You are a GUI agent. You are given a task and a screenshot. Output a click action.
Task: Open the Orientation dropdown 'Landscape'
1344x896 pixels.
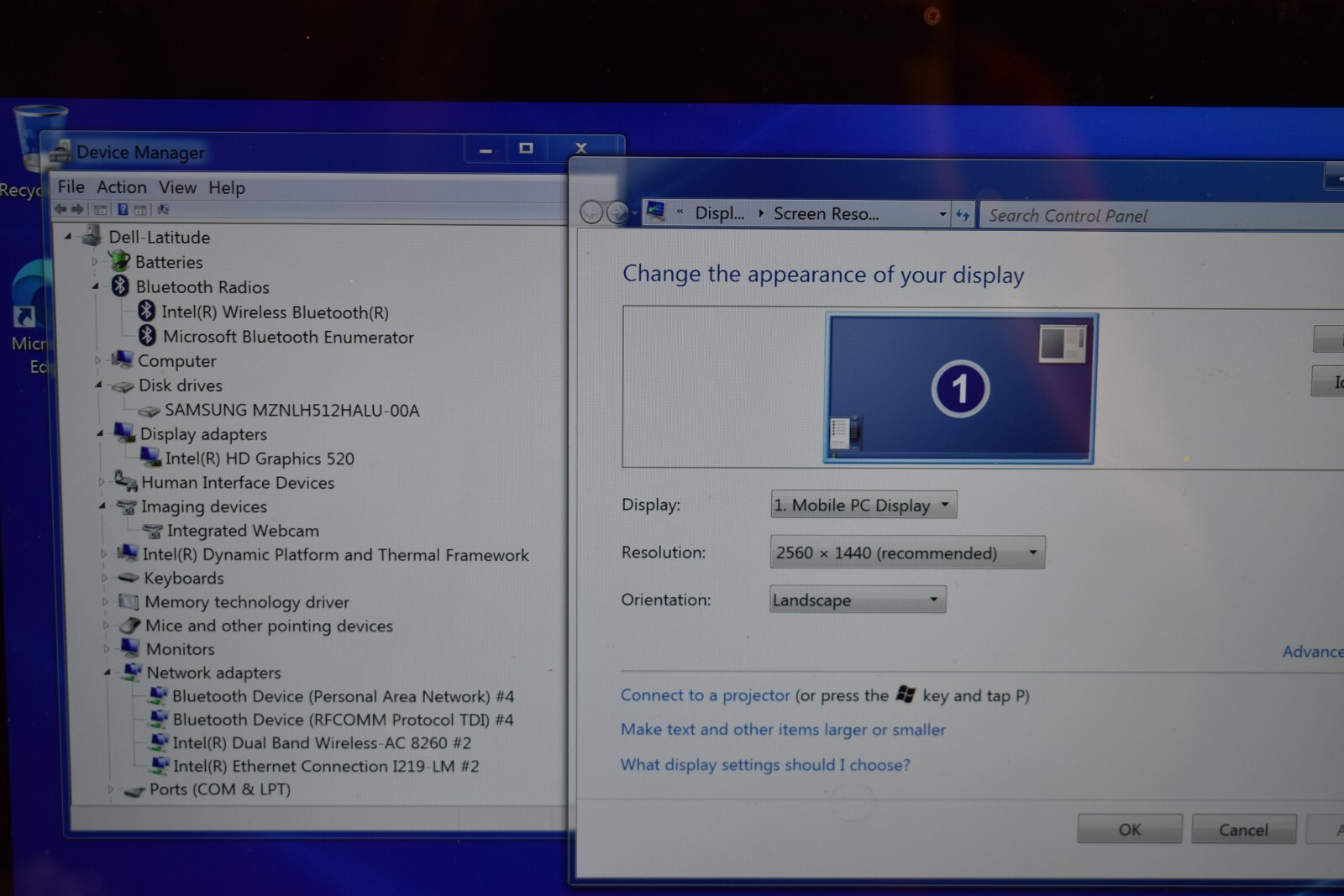click(858, 600)
